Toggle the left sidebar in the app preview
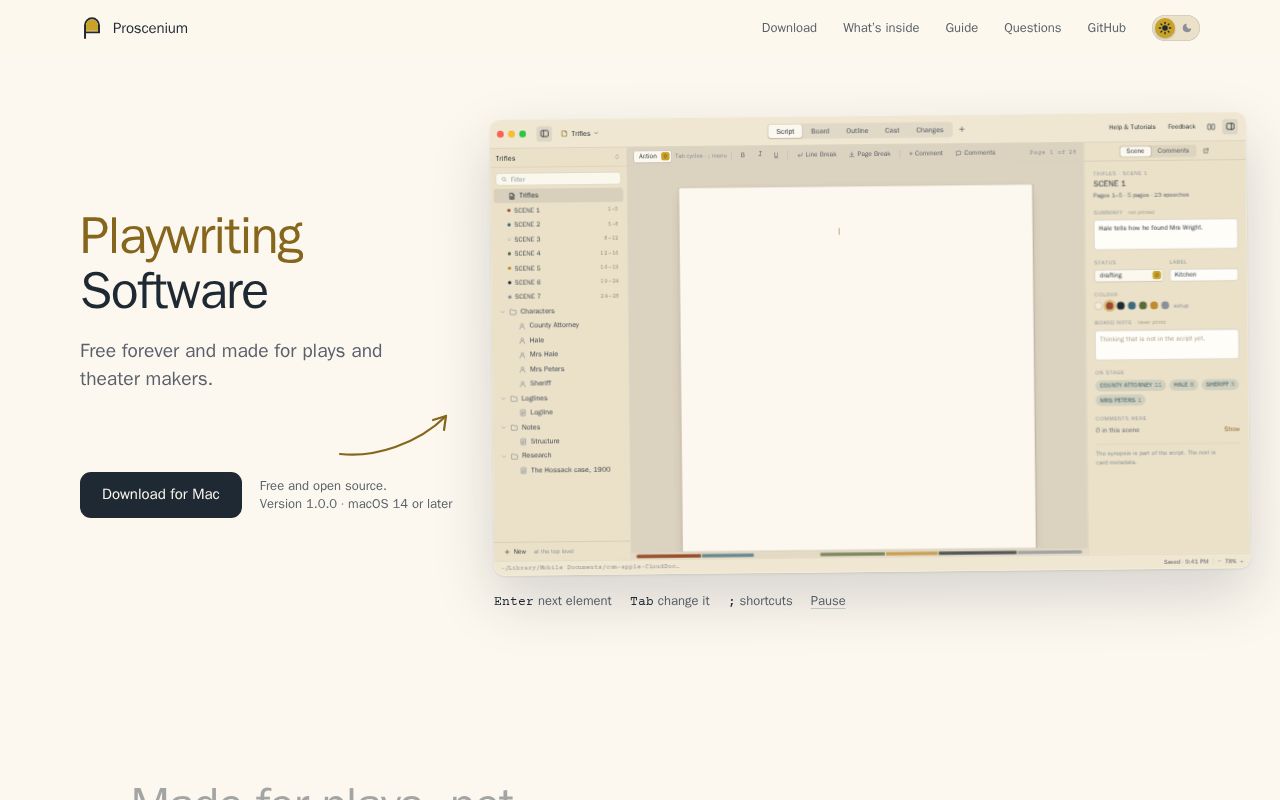1280x800 pixels. (x=544, y=133)
